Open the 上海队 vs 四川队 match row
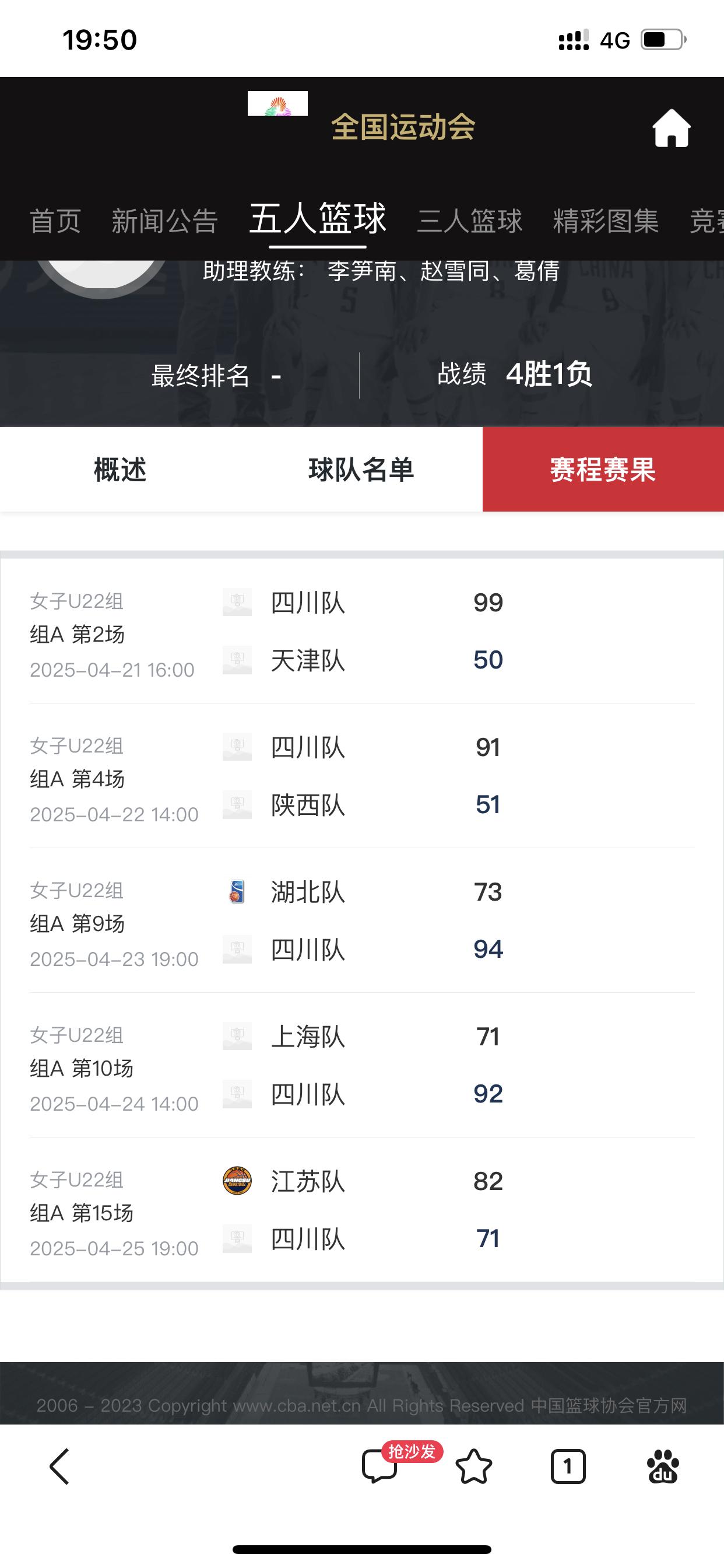The width and height of the screenshot is (724, 1568). pyautogui.click(x=362, y=1065)
